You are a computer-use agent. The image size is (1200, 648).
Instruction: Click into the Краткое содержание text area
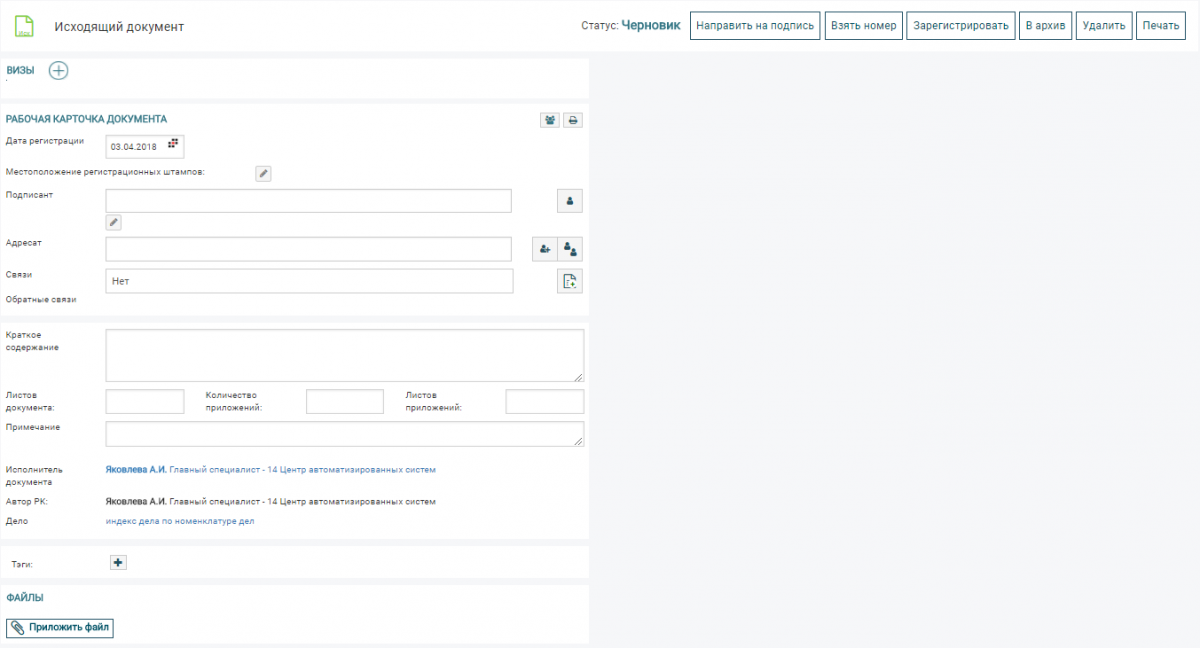tap(344, 355)
